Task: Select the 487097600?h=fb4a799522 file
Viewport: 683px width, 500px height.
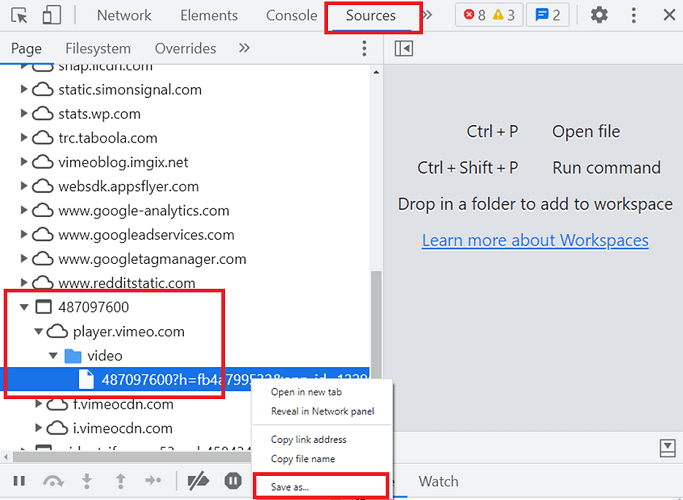Action: [185, 380]
